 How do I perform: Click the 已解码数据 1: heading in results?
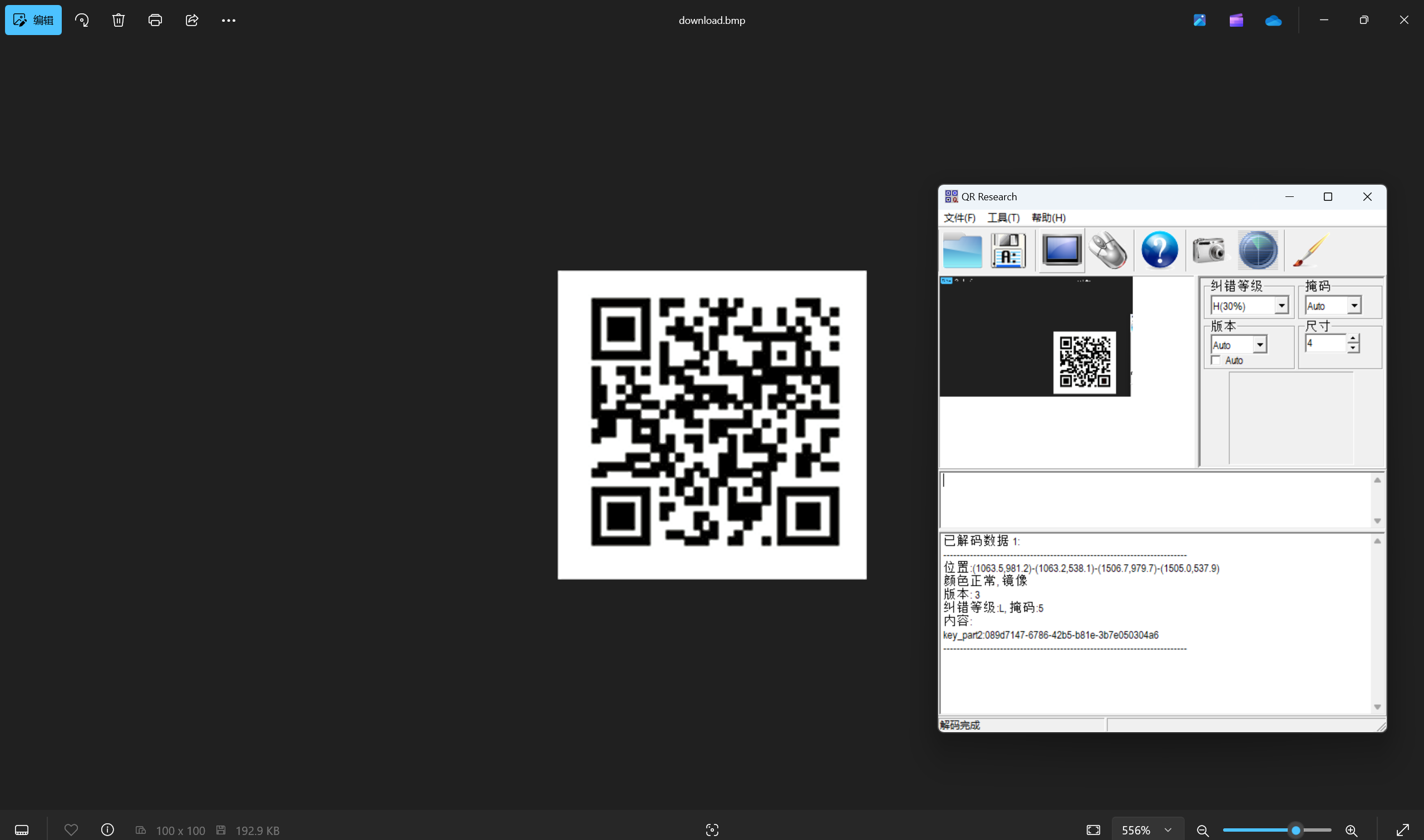981,541
